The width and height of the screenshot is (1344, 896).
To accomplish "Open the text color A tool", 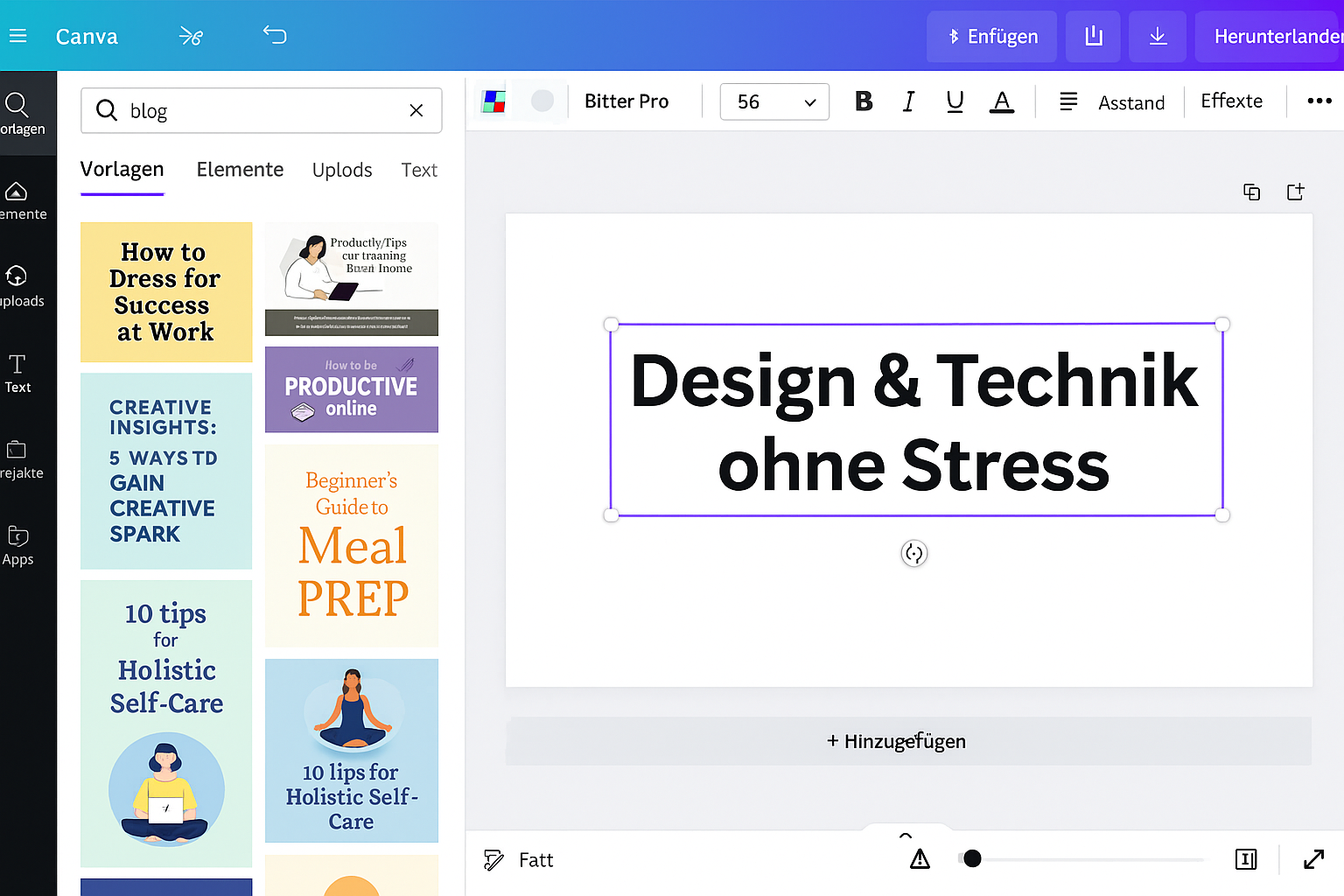I will [x=1002, y=101].
